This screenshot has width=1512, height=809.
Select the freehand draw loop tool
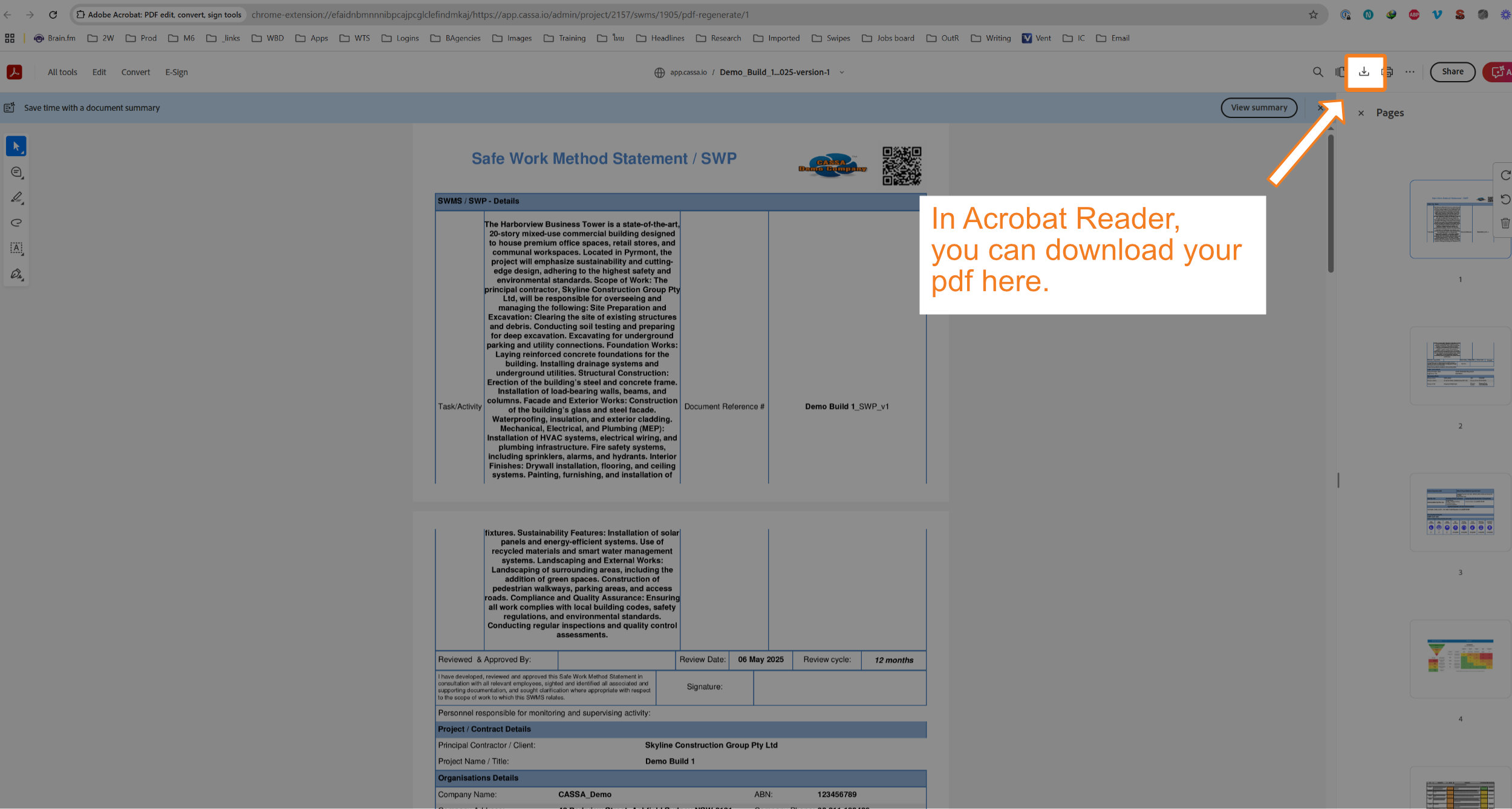pos(16,223)
